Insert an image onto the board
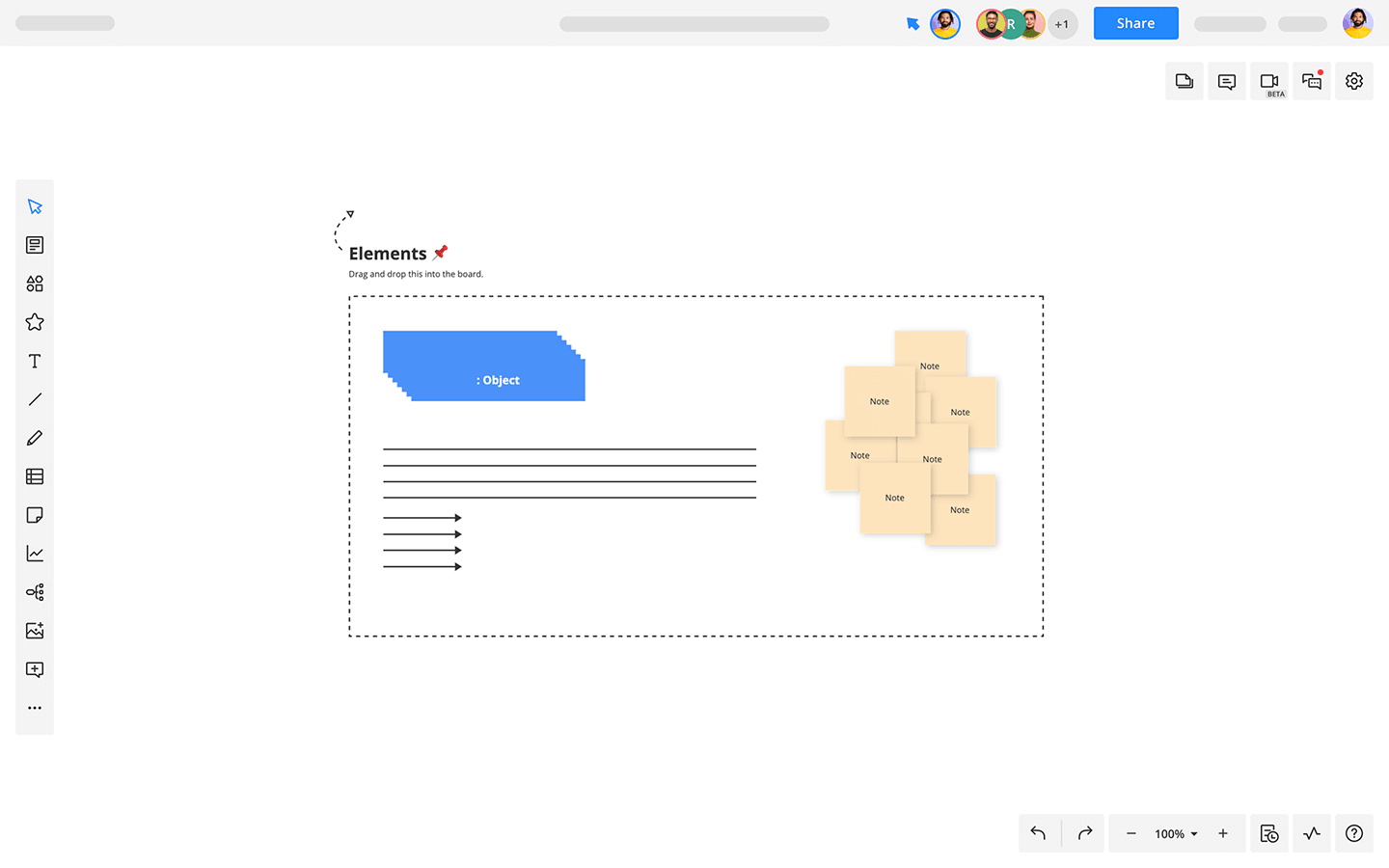Screen dimensions: 1389x868 pyautogui.click(x=35, y=631)
